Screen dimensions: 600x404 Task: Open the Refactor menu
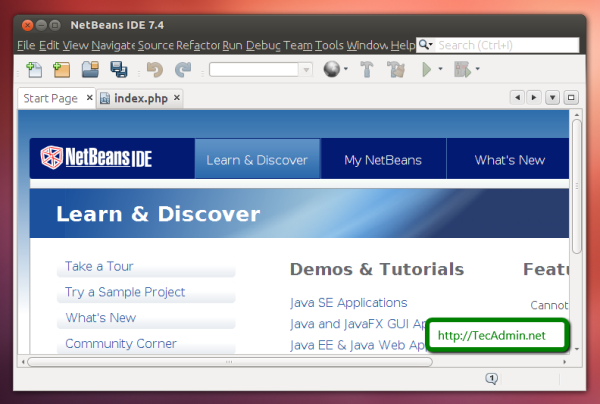coord(197,45)
